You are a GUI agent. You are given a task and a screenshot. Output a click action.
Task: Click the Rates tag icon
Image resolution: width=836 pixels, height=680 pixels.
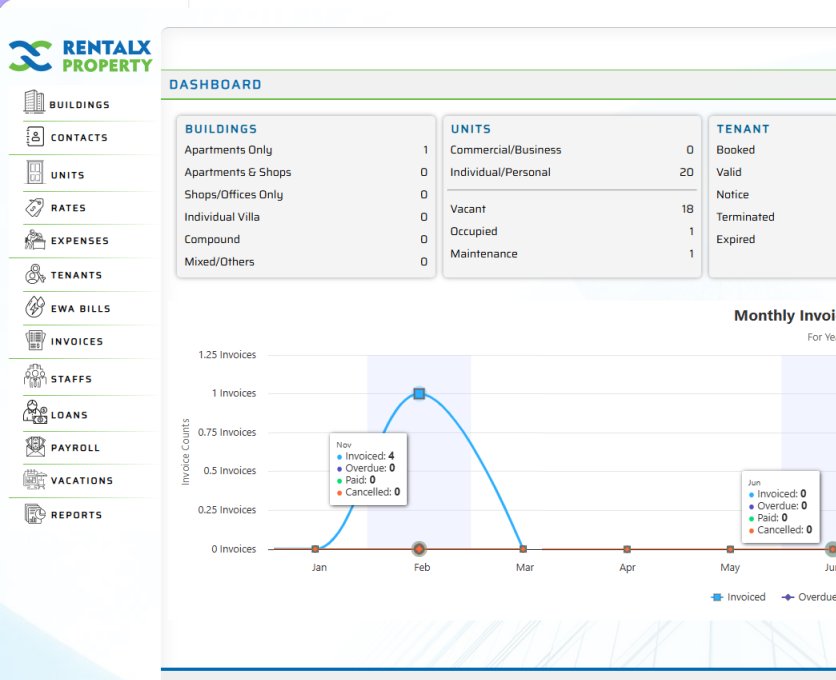(x=34, y=207)
